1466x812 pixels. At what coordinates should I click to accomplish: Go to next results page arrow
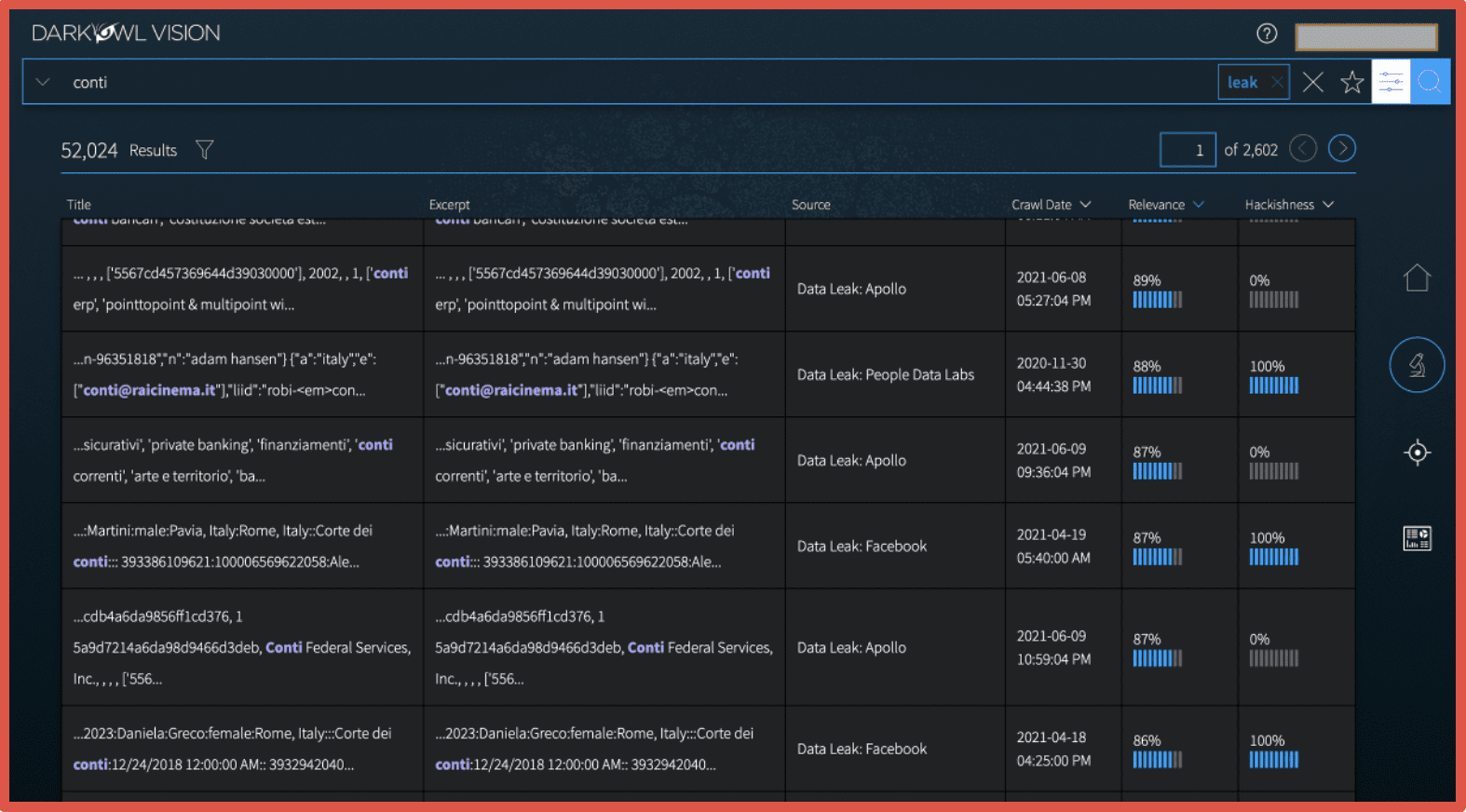[1342, 148]
